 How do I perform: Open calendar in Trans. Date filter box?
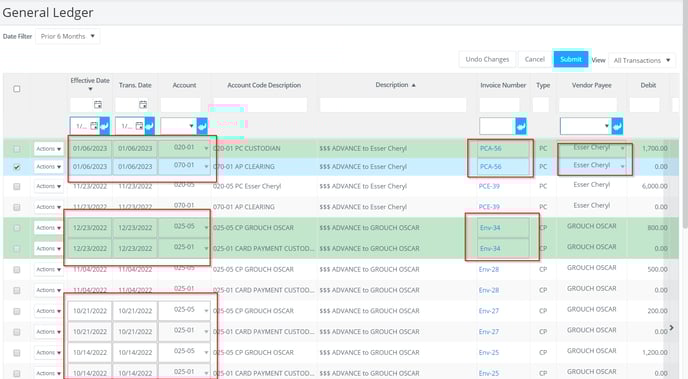click(x=143, y=104)
